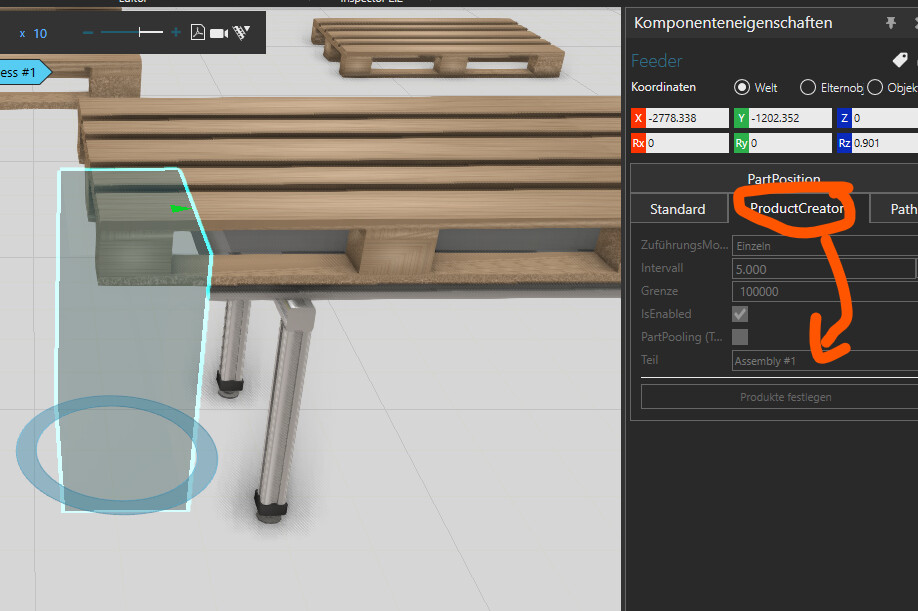This screenshot has height=611, width=918.
Task: Switch to the Standard tab
Action: [677, 209]
